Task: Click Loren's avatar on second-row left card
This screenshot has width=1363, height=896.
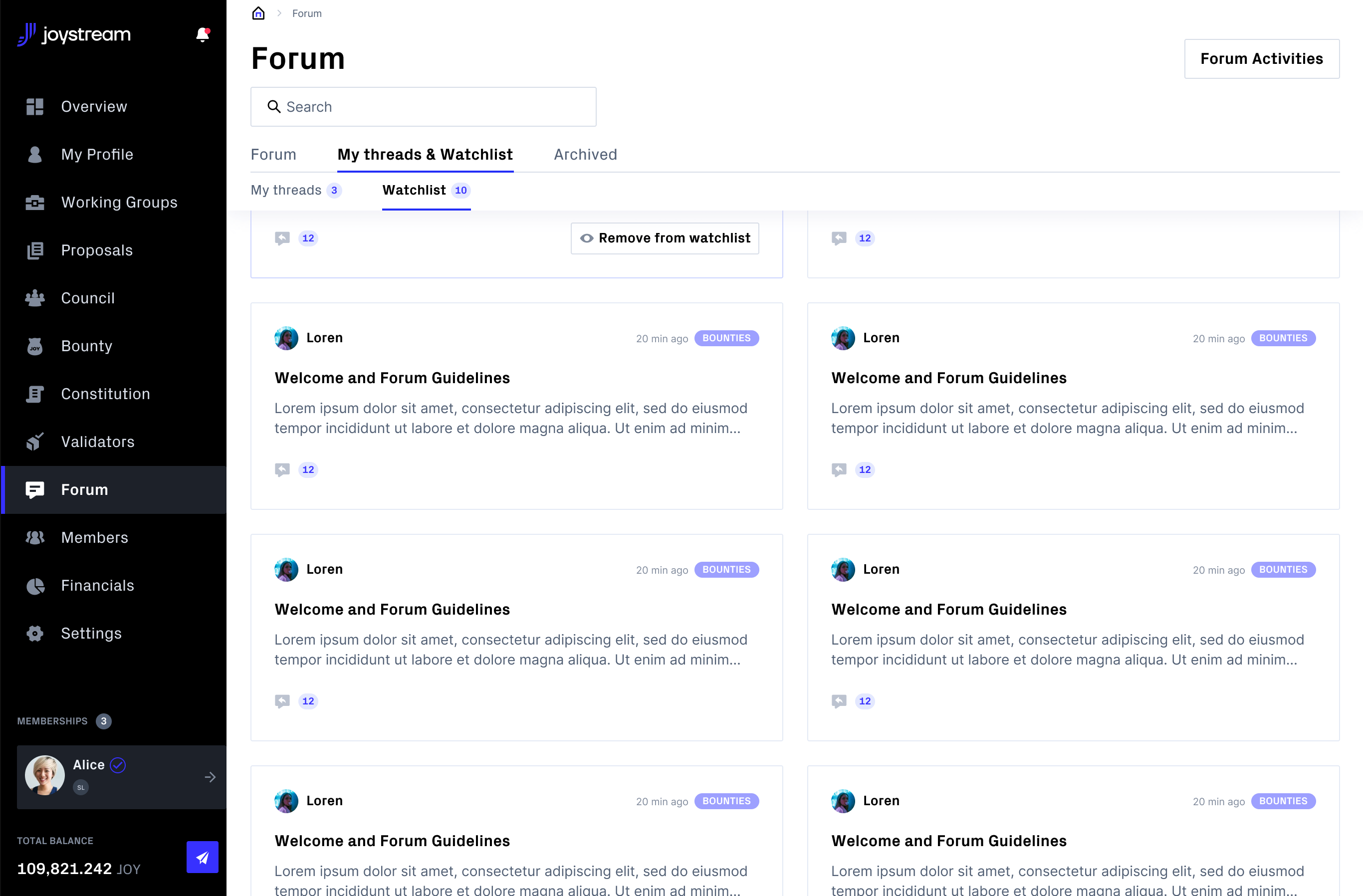Action: point(286,338)
